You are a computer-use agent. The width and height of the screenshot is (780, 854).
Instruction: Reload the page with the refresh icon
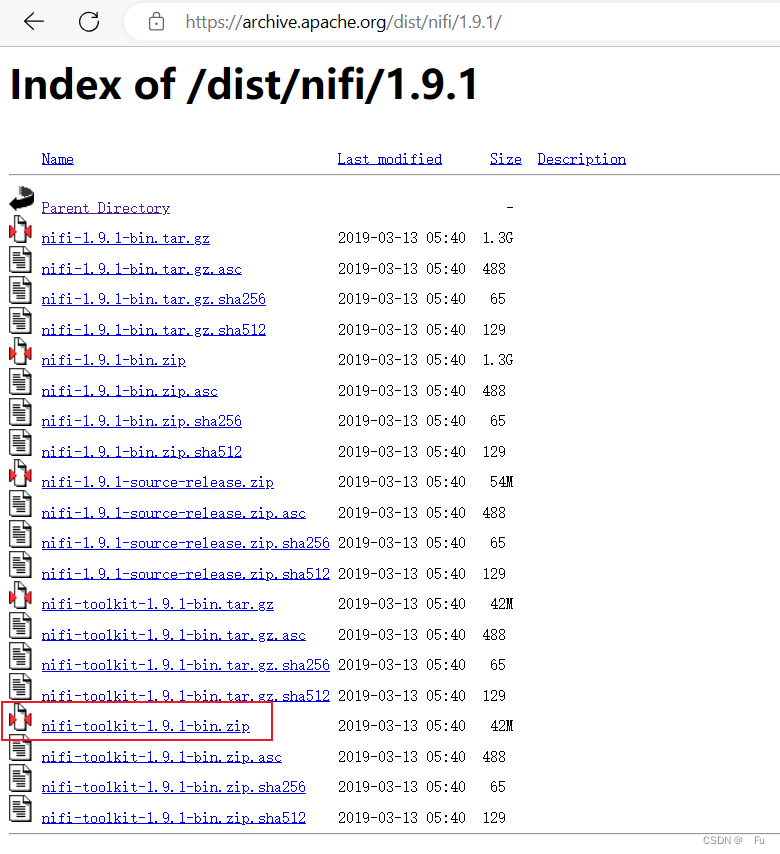[x=89, y=22]
